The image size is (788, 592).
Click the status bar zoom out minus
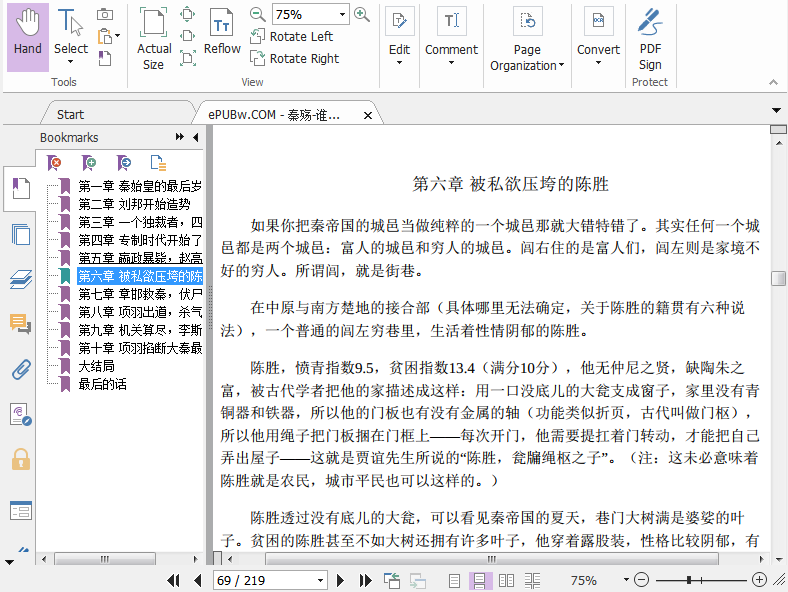(x=641, y=580)
